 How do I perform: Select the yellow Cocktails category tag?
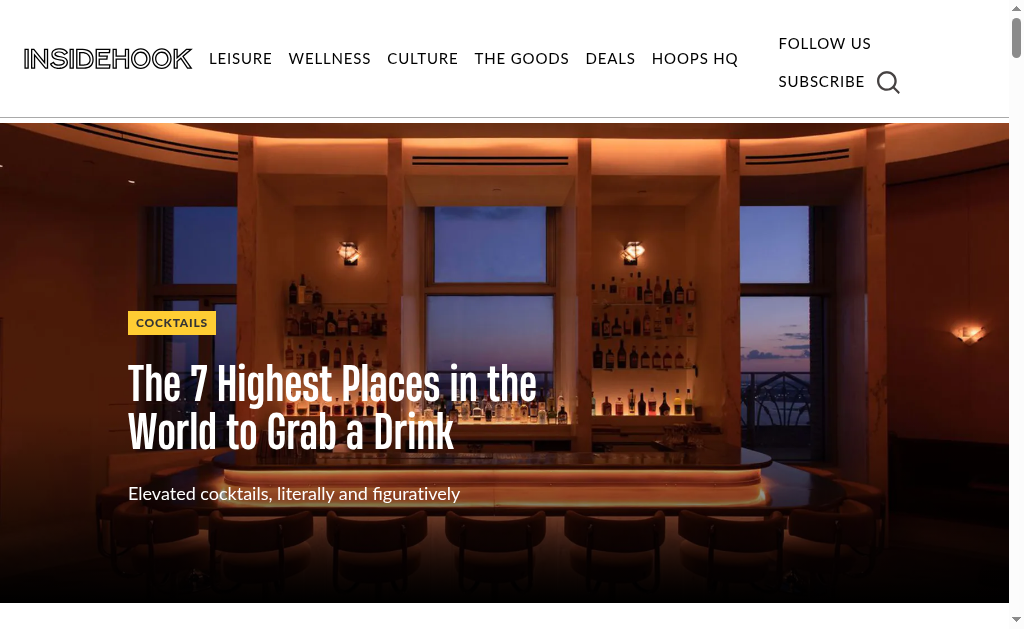tap(172, 323)
